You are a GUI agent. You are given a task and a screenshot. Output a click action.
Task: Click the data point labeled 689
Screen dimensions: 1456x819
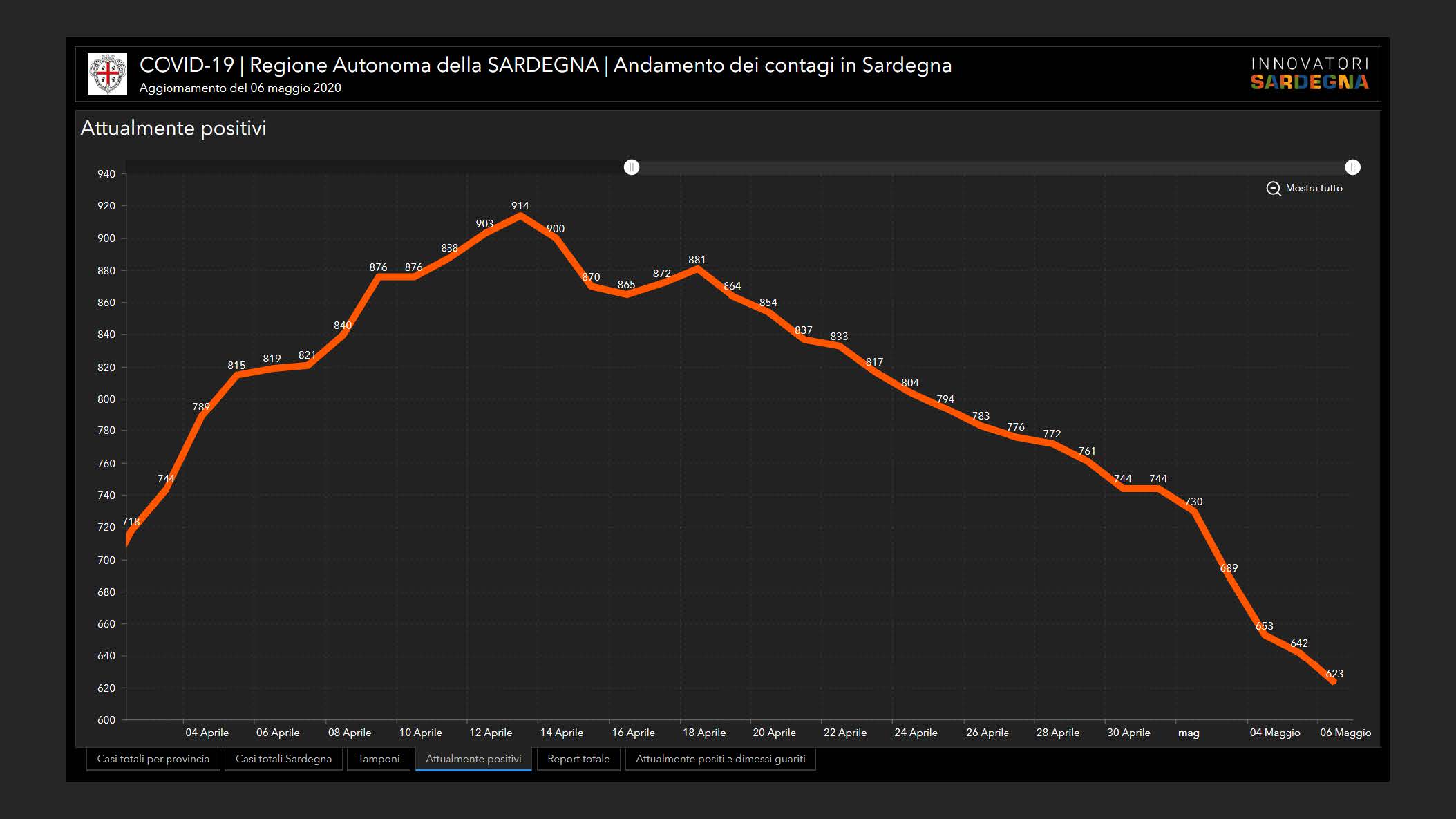1229,576
